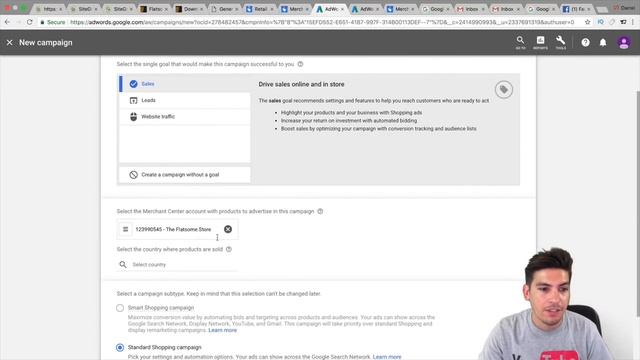Image resolution: width=640 pixels, height=360 pixels.
Task: Select the Sales goal
Action: (x=185, y=84)
